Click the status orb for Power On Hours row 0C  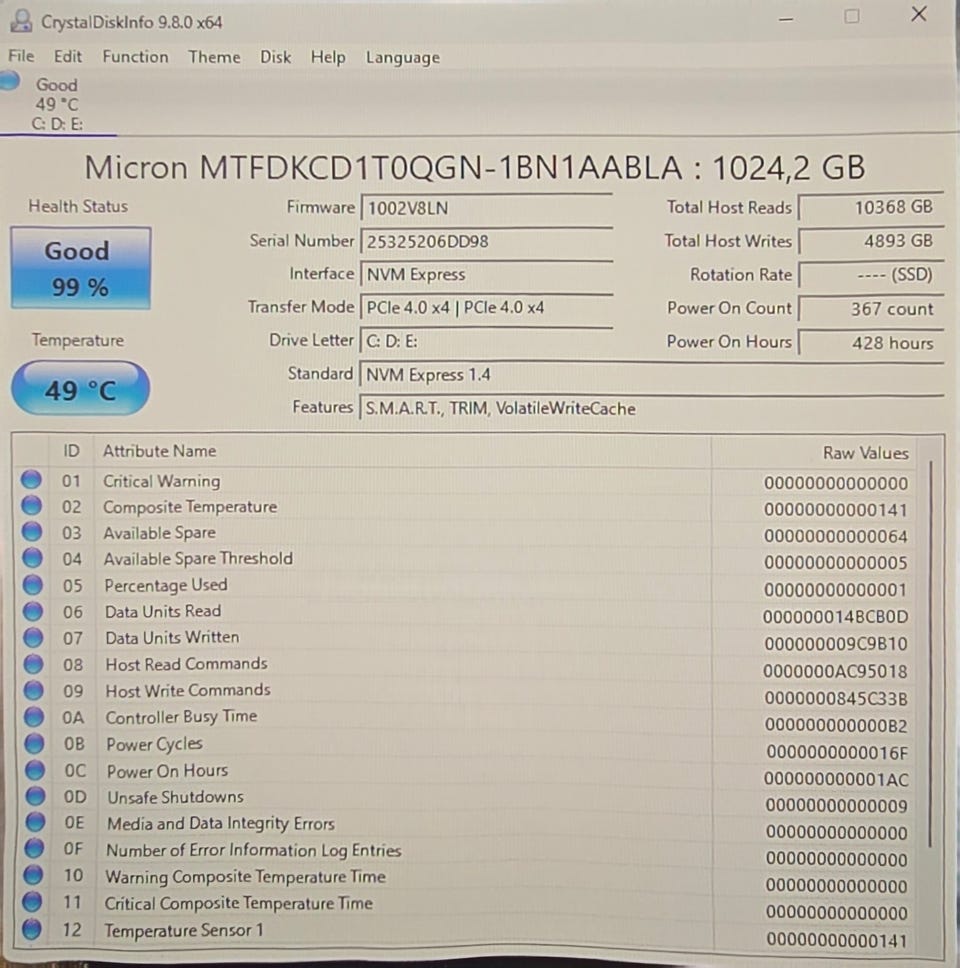pyautogui.click(x=35, y=770)
